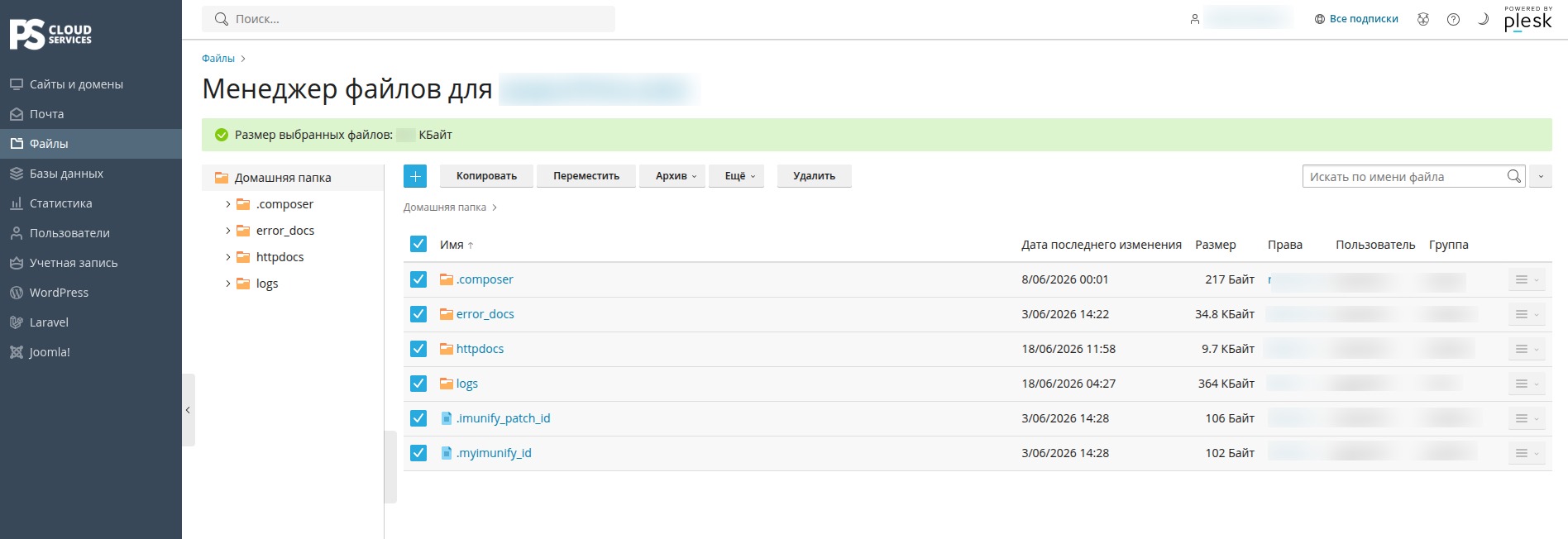Image resolution: width=1568 pixels, height=539 pixels.
Task: Open row actions menu for .myimunify_id
Action: click(1527, 453)
